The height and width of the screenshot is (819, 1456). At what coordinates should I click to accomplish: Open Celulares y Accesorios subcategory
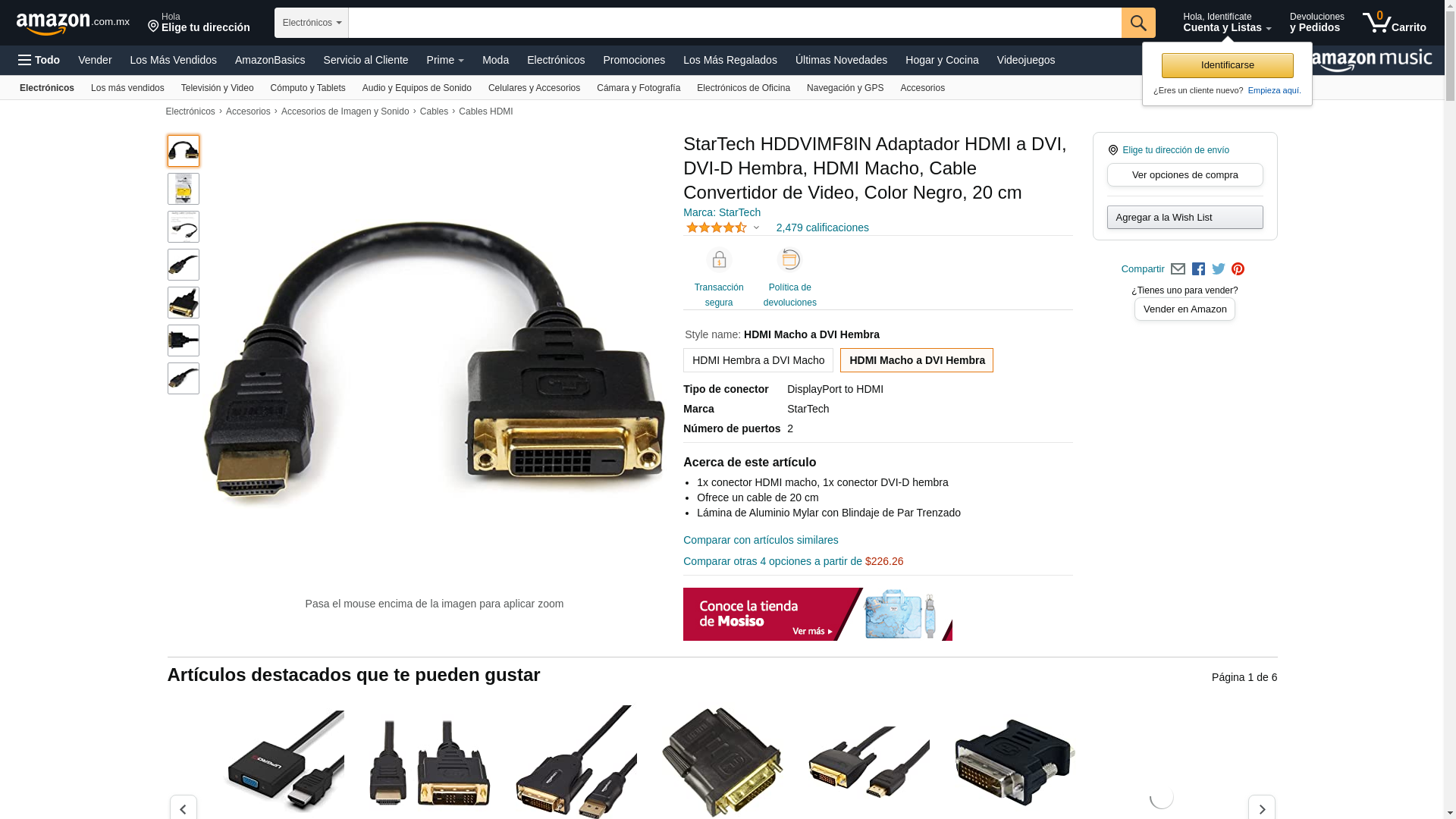tap(534, 88)
